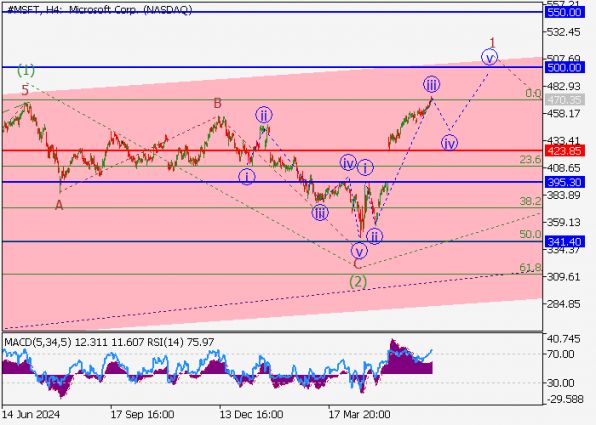Viewport: 596px width, 425px height.
Task: Click the blue horizontal line at 550.00
Action: coord(272,12)
